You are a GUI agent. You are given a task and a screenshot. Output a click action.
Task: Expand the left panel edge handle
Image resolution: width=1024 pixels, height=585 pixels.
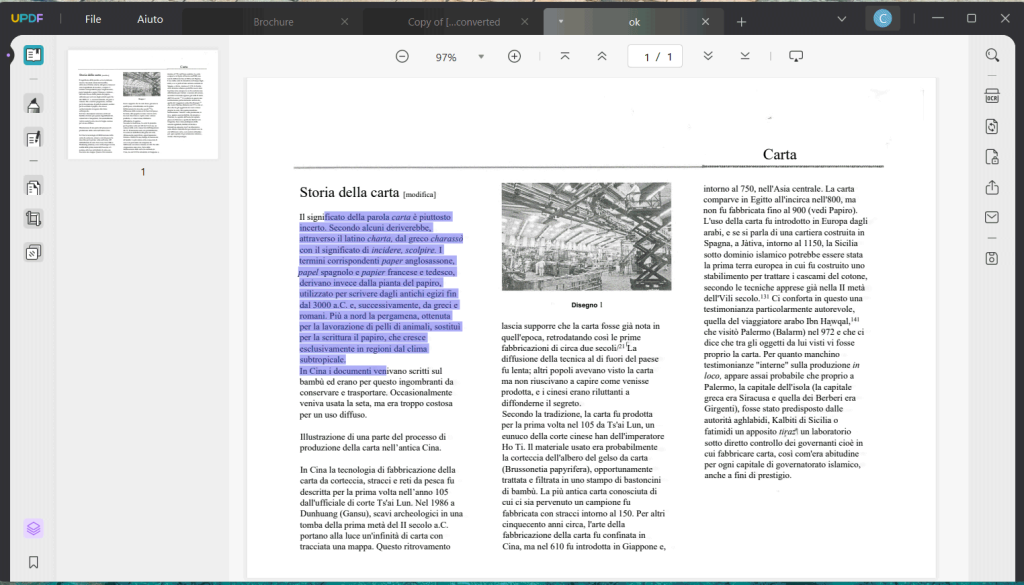(x=8, y=55)
